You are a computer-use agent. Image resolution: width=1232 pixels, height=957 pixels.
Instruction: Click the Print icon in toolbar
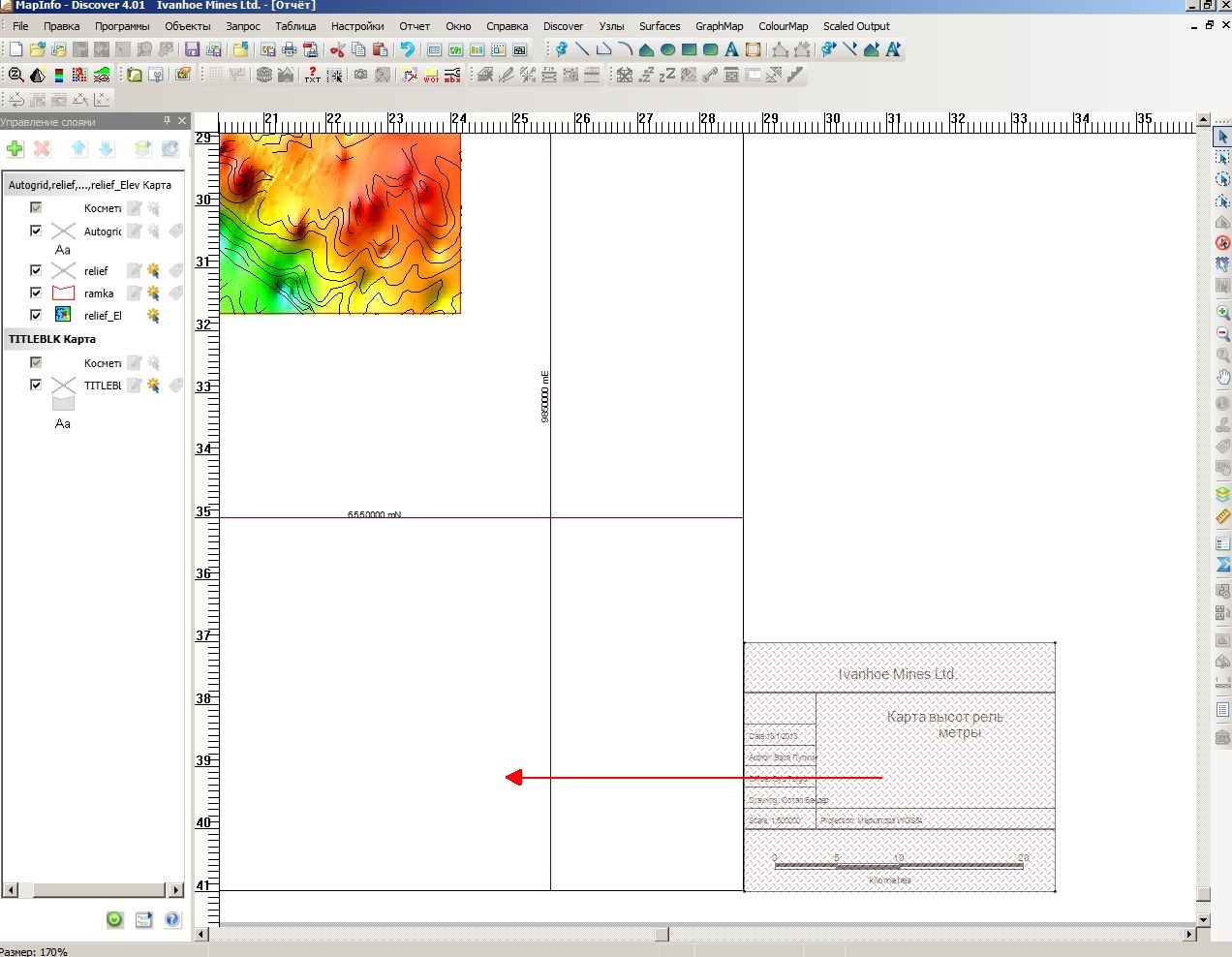(x=289, y=49)
